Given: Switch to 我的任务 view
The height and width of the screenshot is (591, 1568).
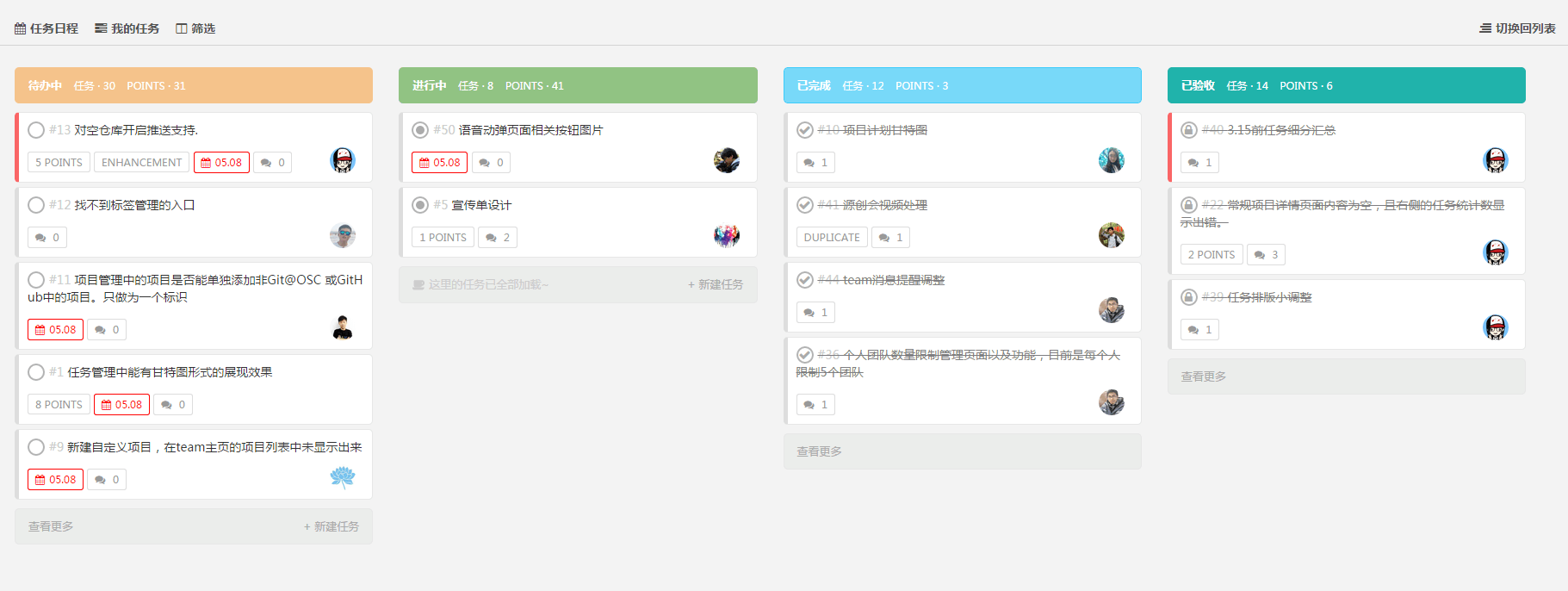Looking at the screenshot, I should pyautogui.click(x=127, y=28).
